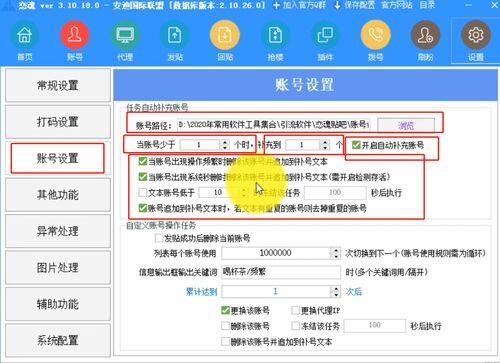Toggle 当账号出现操作频繁时 checkbox
This screenshot has width=500, height=363.
tap(143, 162)
